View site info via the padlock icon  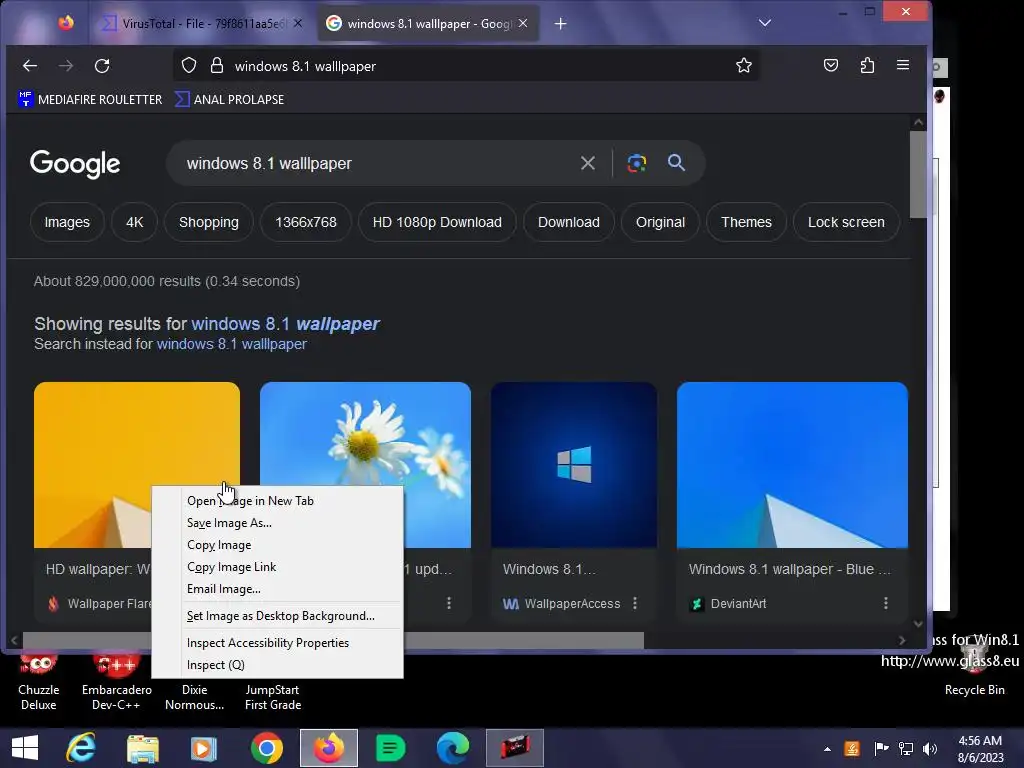click(x=217, y=65)
